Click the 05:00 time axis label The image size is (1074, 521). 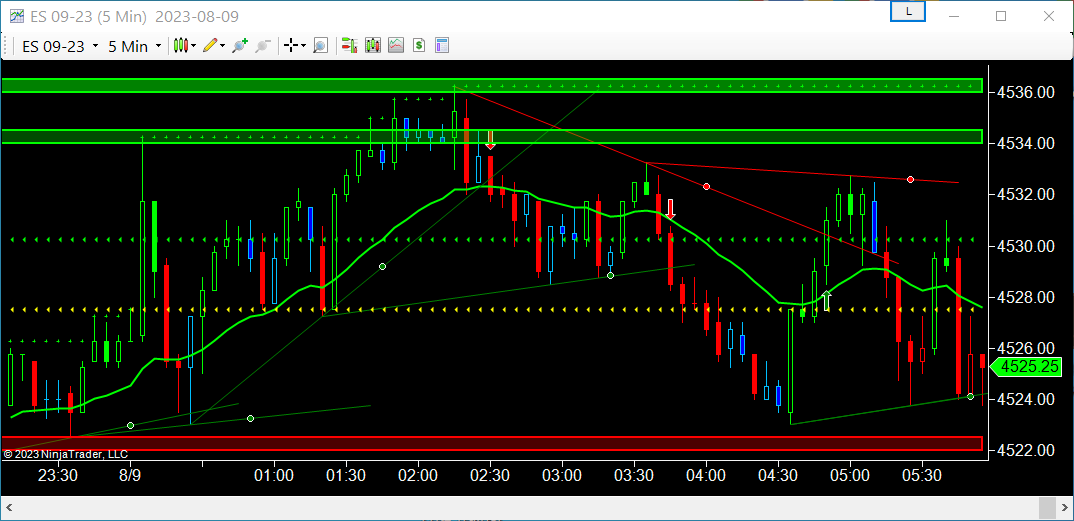850,474
